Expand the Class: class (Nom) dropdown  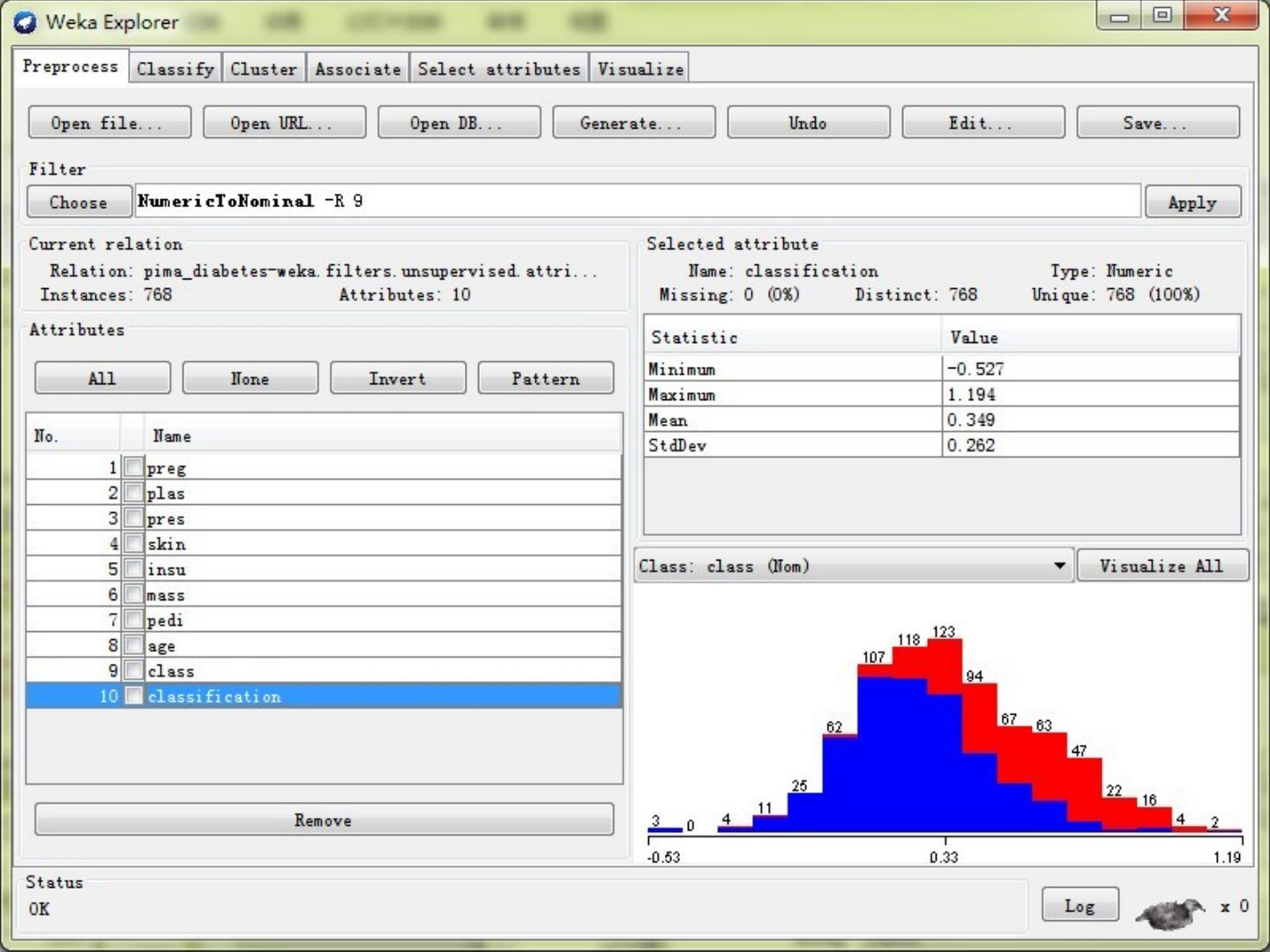[1059, 566]
